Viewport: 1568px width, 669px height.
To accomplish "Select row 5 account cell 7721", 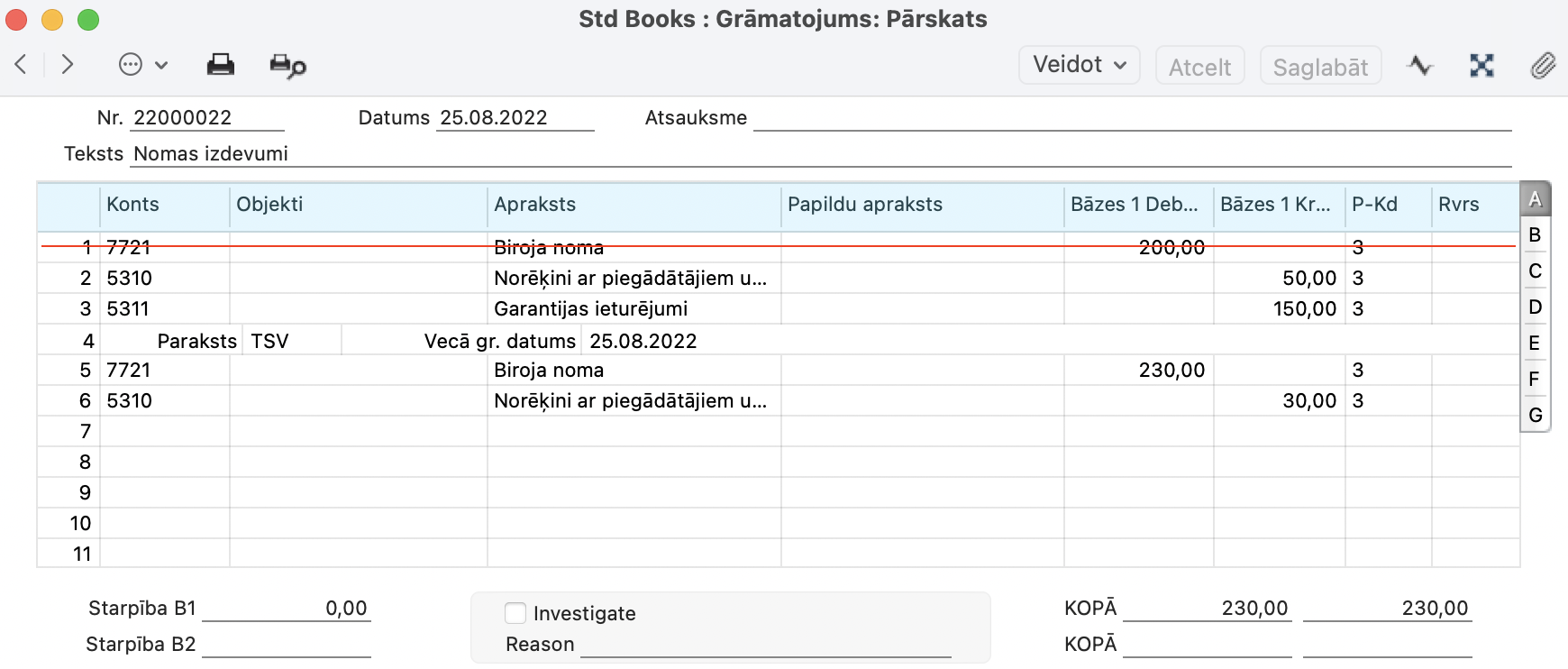I will 164,371.
